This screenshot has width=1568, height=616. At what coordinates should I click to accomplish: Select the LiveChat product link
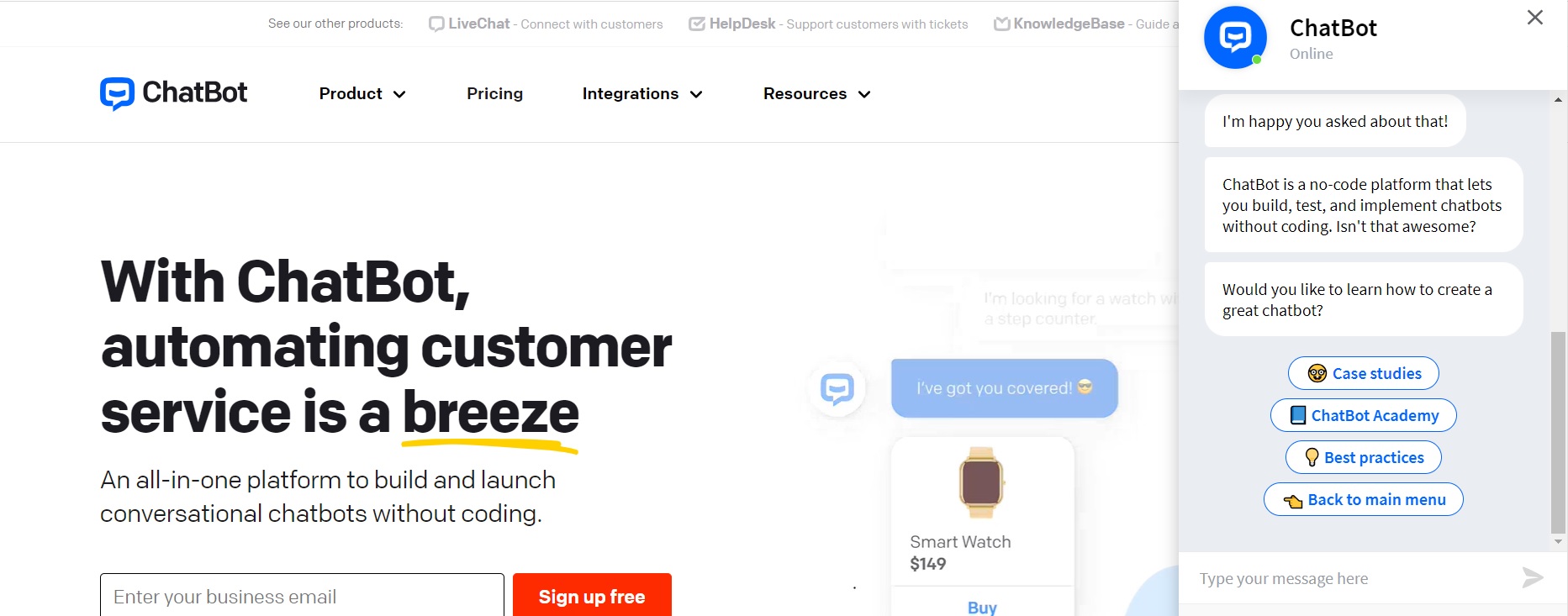point(479,24)
